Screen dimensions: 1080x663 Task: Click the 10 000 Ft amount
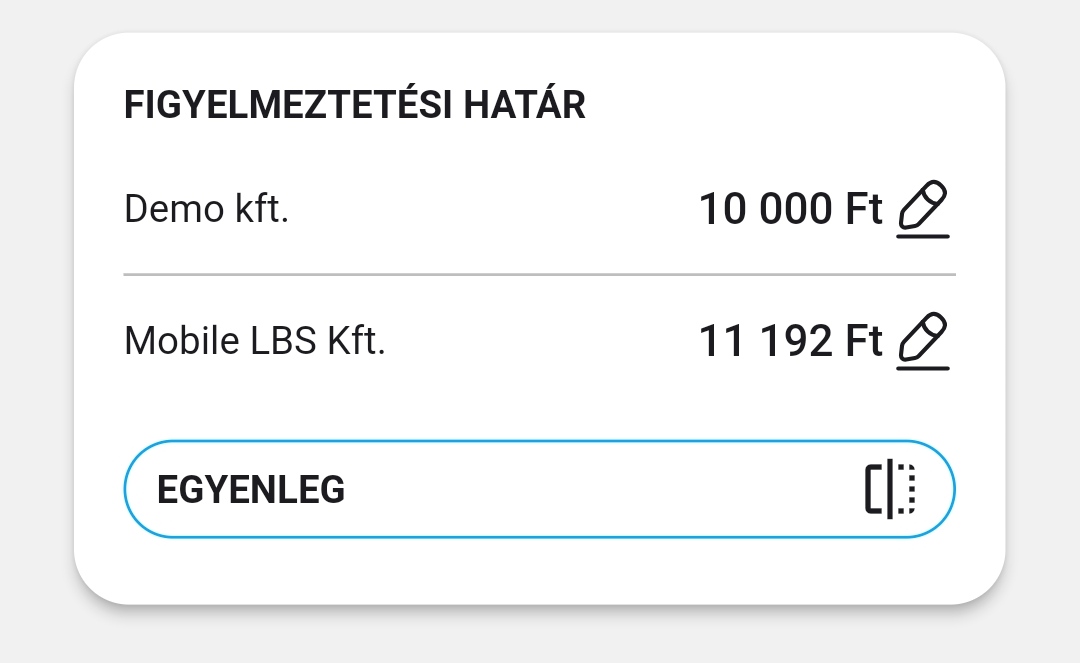point(790,210)
